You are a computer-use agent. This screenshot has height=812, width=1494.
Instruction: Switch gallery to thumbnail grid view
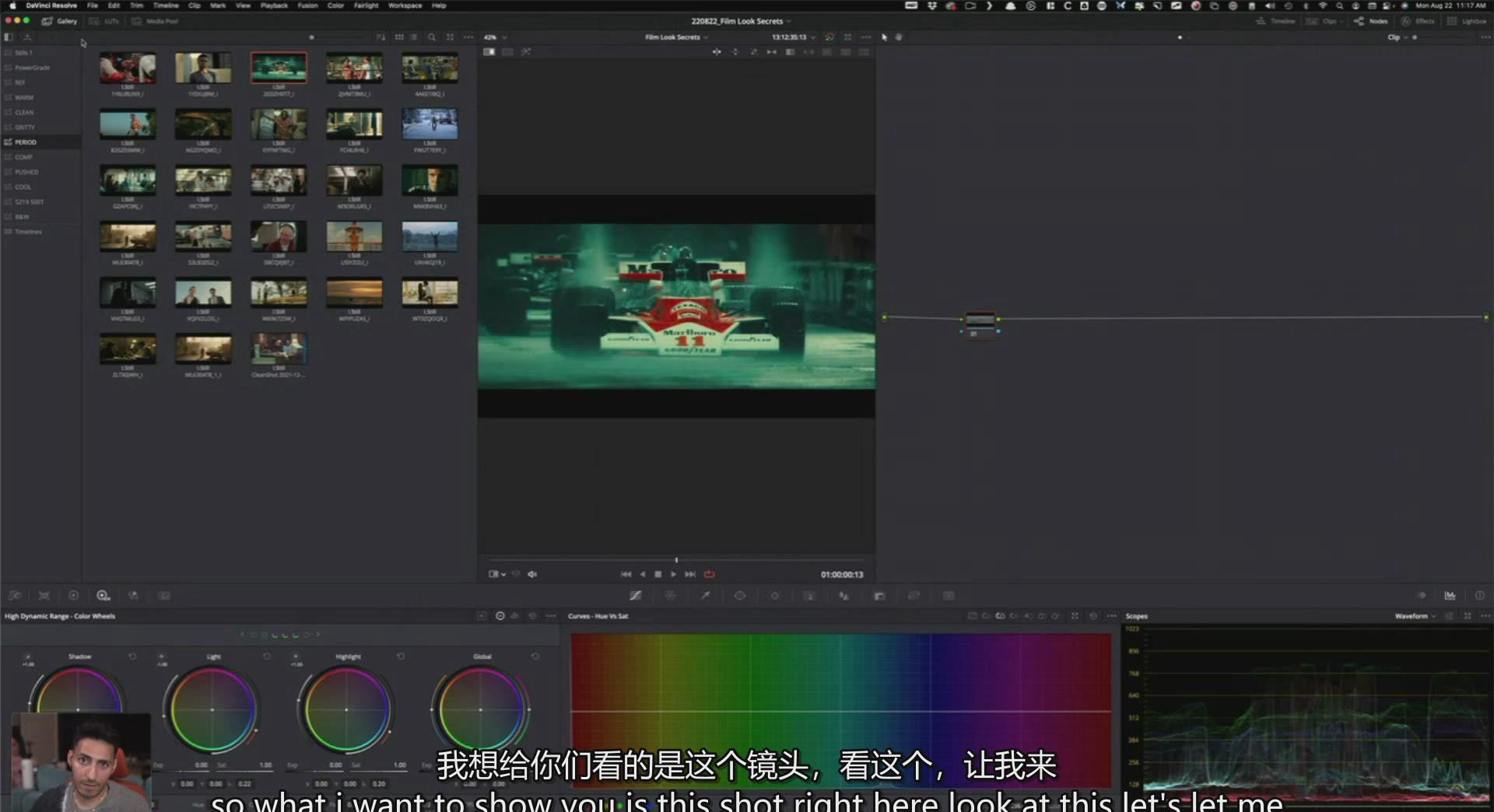click(399, 37)
